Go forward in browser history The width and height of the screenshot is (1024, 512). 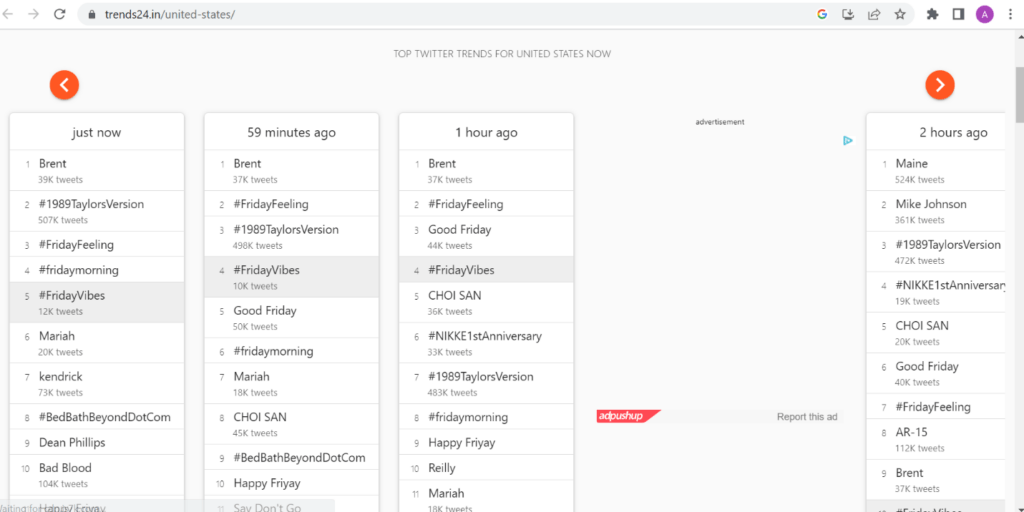[33, 14]
